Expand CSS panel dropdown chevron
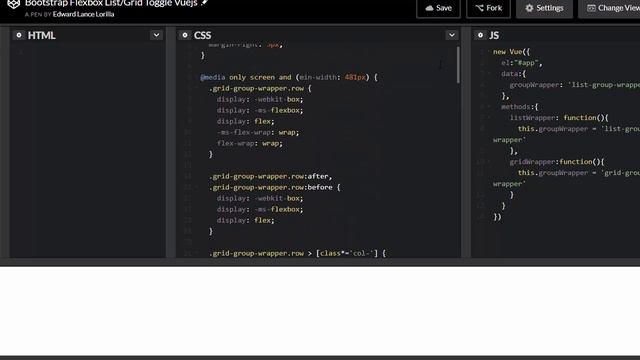Image resolution: width=640 pixels, height=360 pixels. 452,35
